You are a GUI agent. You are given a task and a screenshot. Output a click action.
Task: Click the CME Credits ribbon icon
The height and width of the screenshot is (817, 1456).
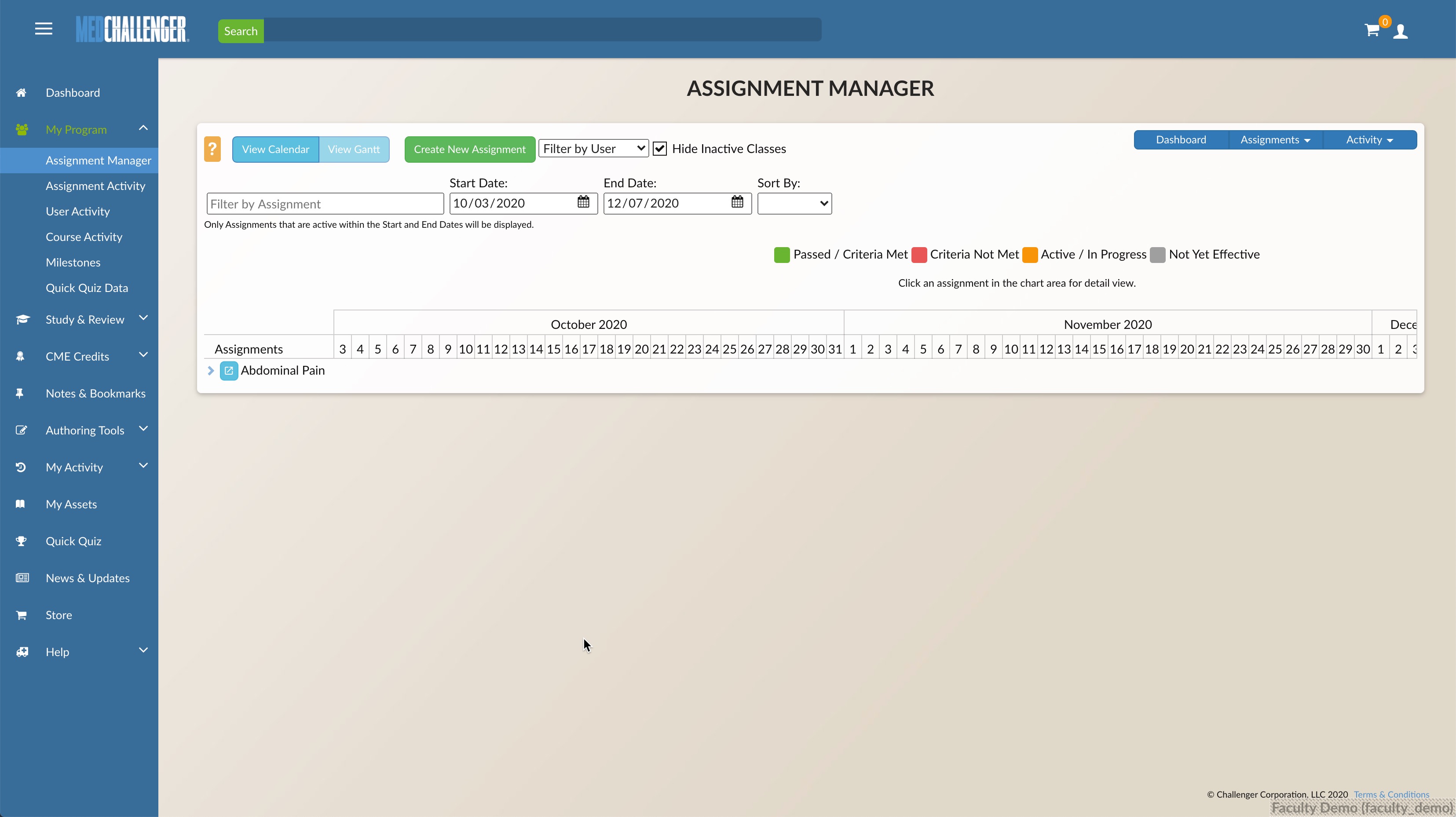click(20, 356)
